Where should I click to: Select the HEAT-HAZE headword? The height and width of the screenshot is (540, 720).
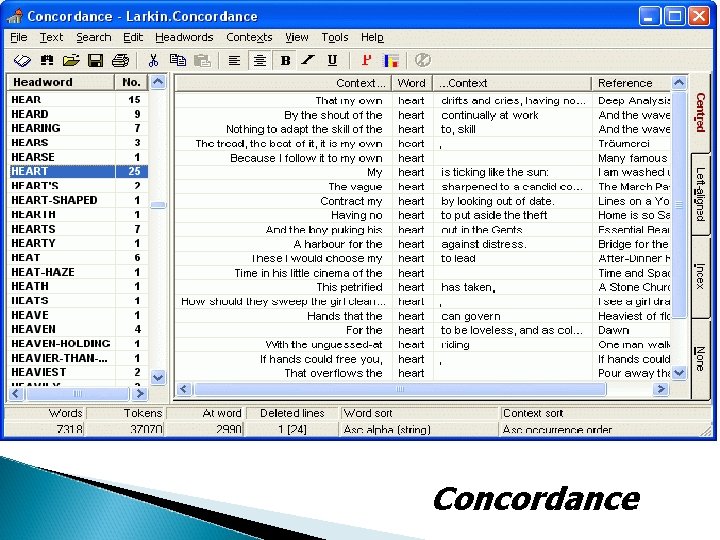[77, 272]
